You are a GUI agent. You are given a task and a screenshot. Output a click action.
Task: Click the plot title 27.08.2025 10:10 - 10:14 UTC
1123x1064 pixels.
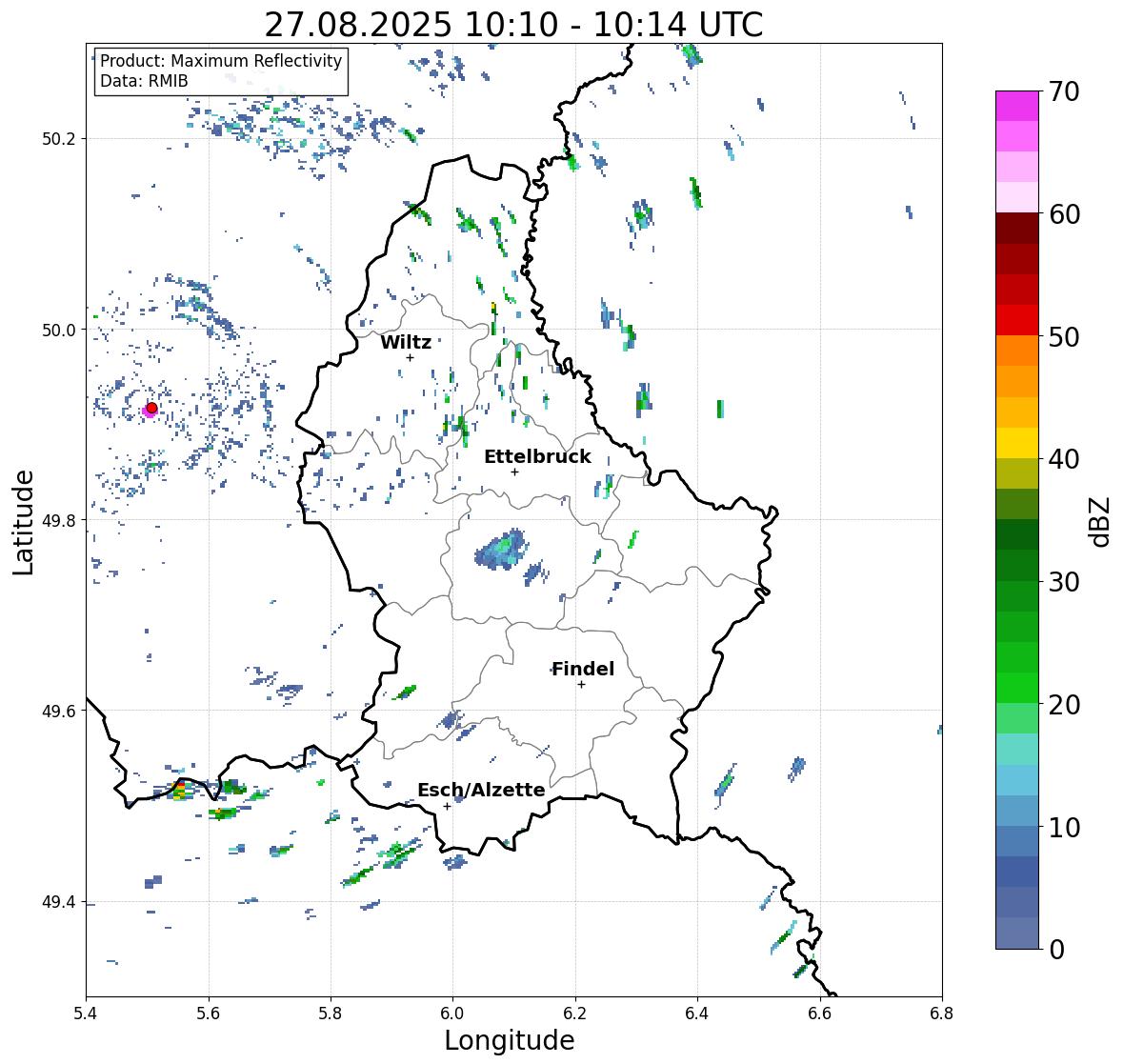coord(513,25)
